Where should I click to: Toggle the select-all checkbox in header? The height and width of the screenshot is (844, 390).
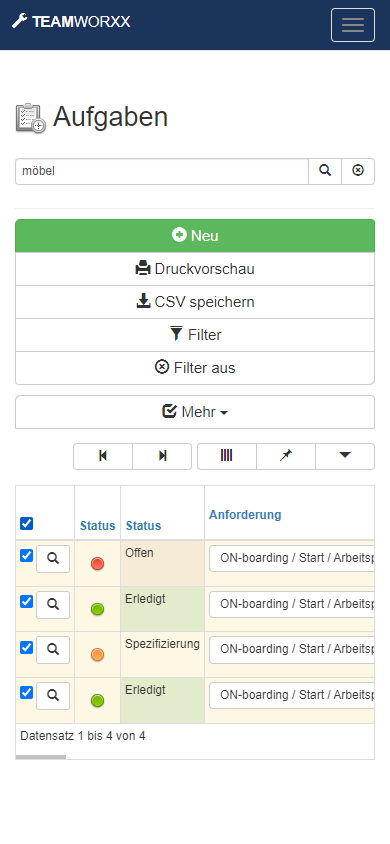point(26,523)
